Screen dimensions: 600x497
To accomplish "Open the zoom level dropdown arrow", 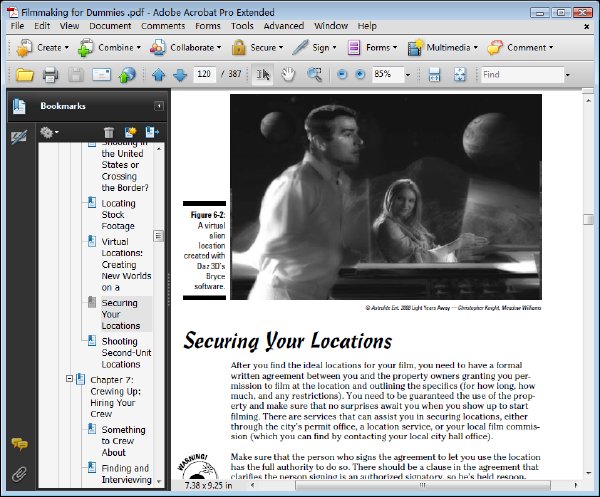I will [x=408, y=75].
